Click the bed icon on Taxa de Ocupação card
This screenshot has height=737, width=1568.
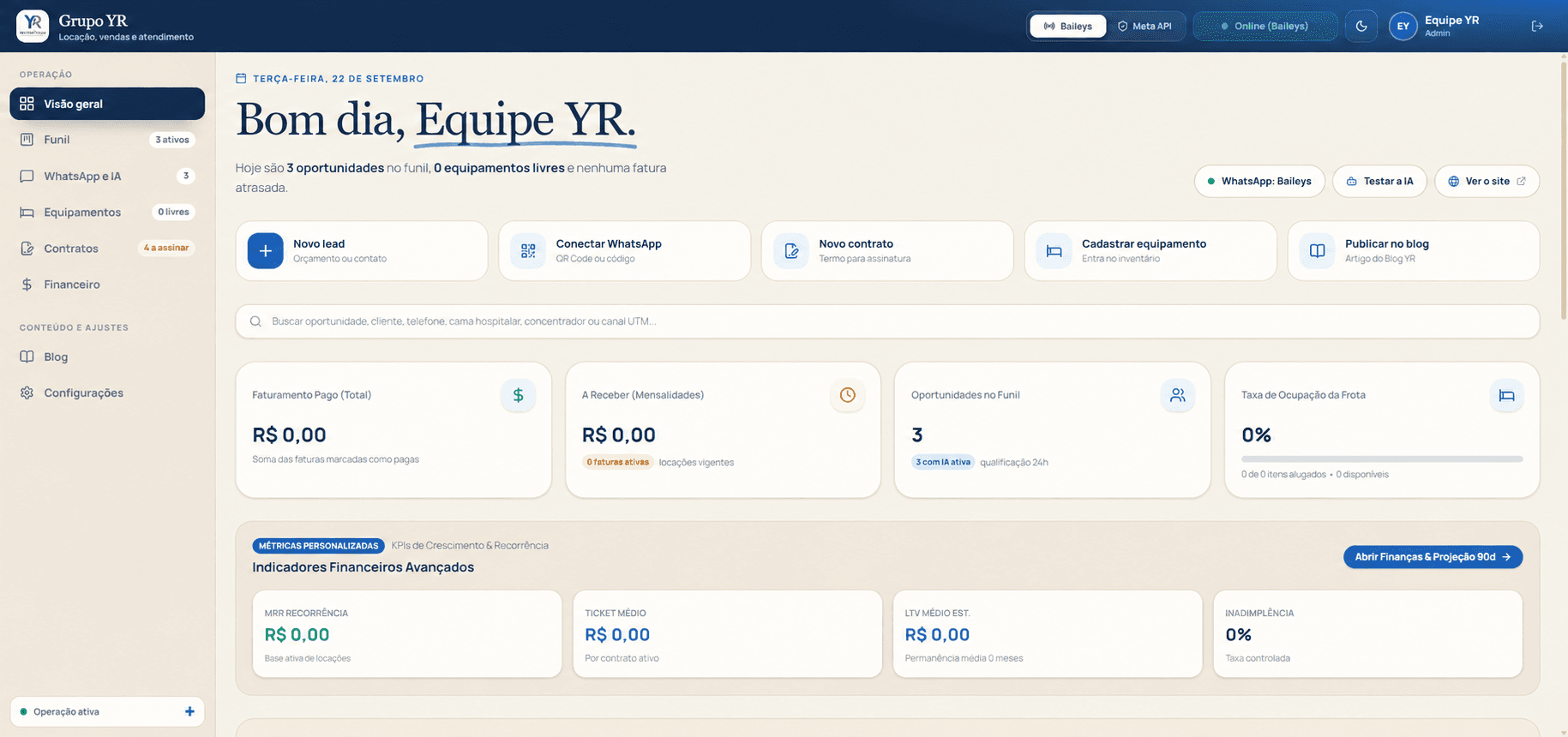point(1506,395)
